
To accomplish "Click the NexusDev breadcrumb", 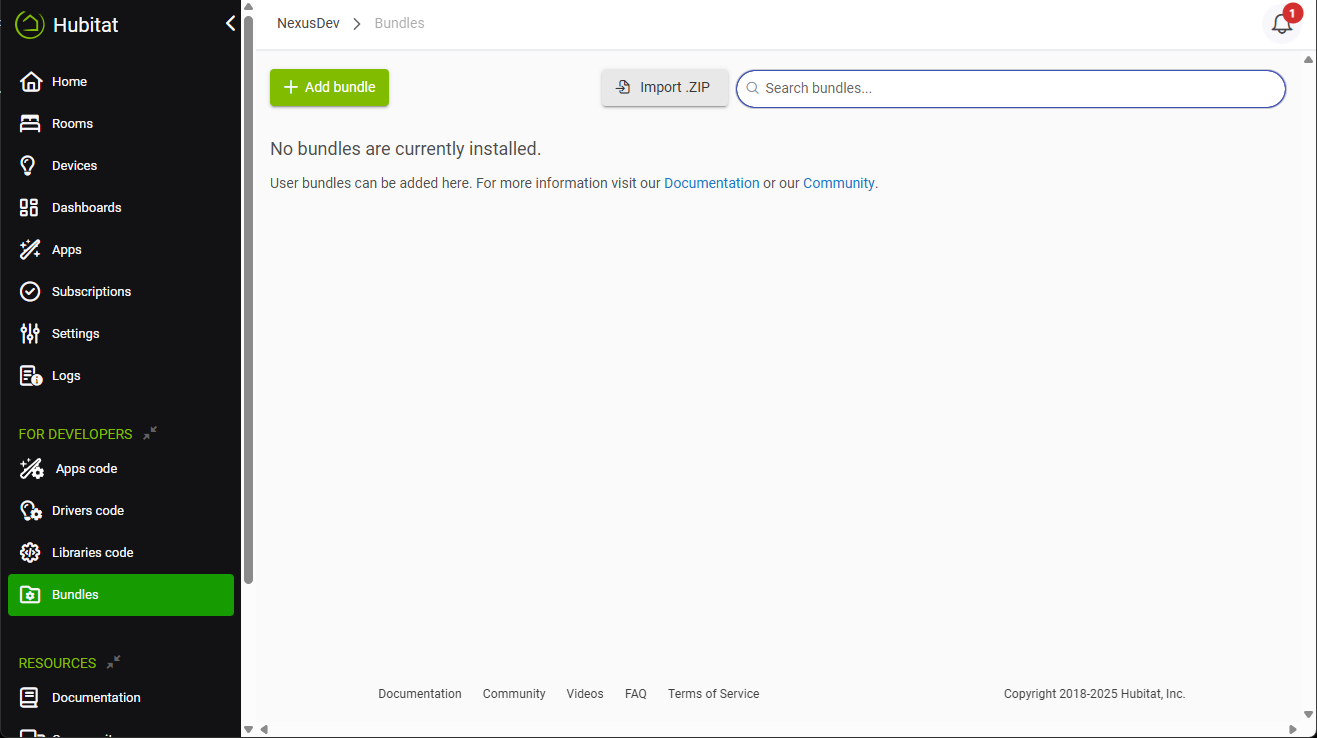I will coord(308,24).
